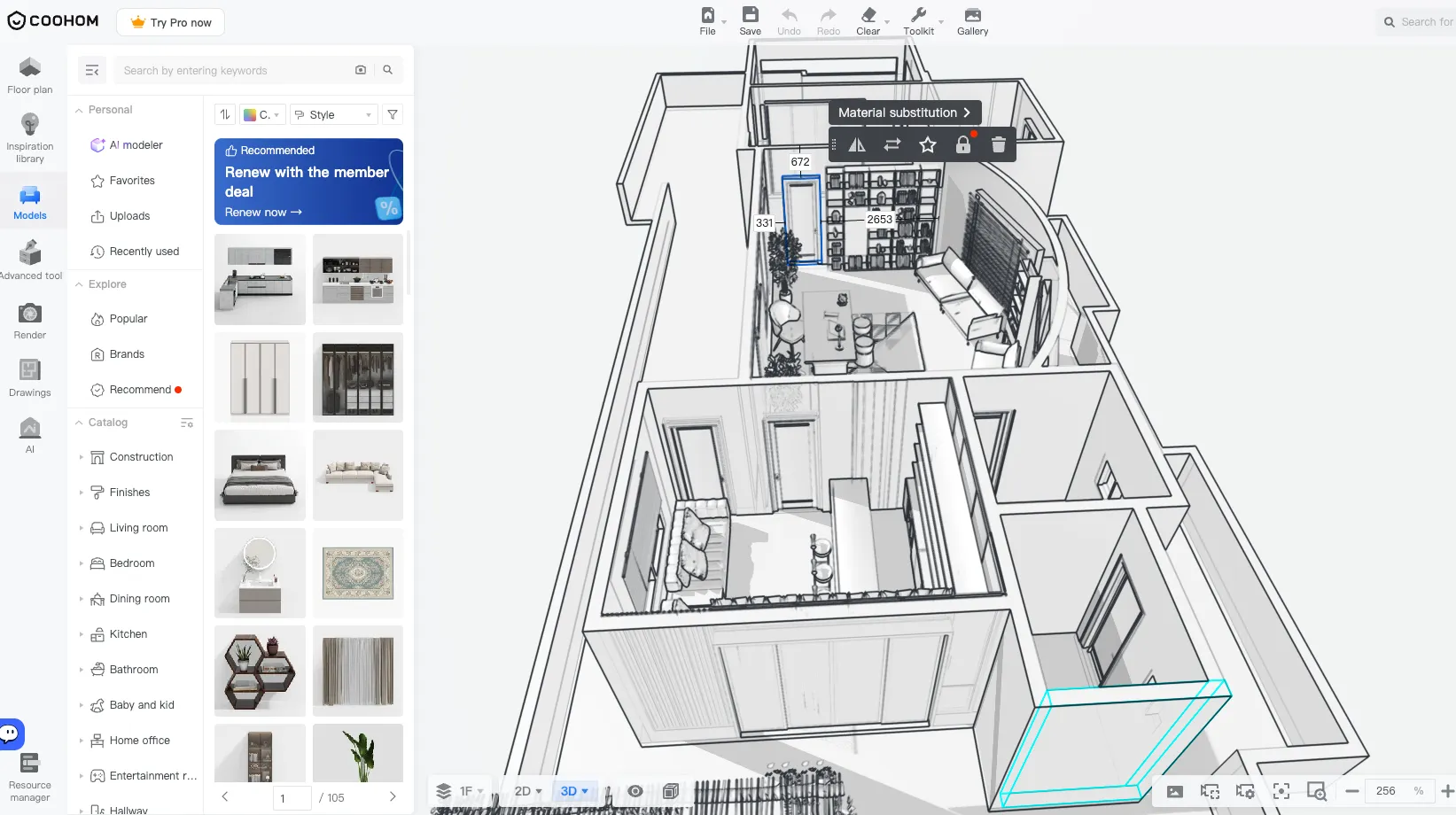This screenshot has width=1456, height=815.
Task: Select the bed model thumbnail
Action: [x=260, y=476]
